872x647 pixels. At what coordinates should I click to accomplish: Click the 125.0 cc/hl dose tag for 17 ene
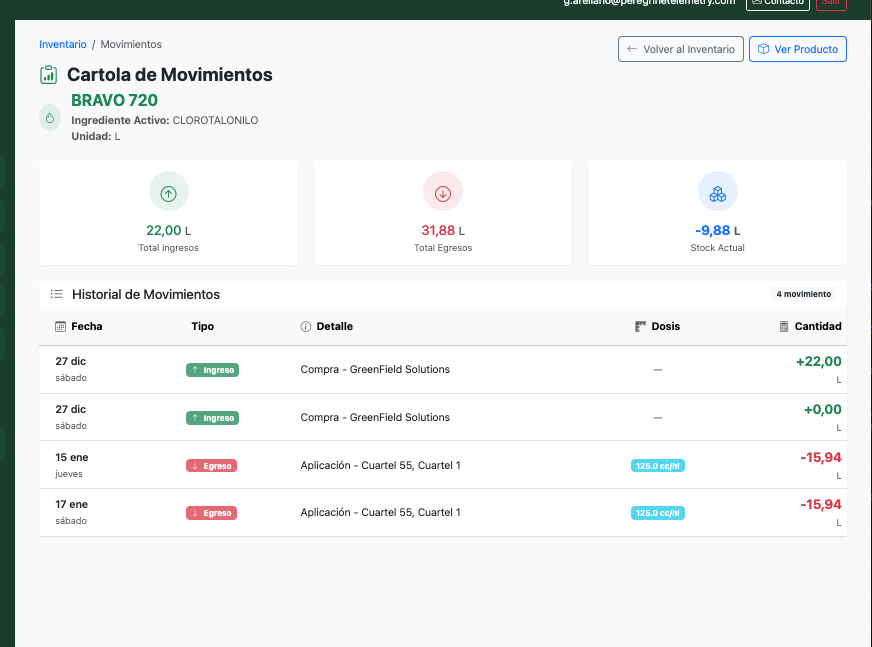(657, 513)
